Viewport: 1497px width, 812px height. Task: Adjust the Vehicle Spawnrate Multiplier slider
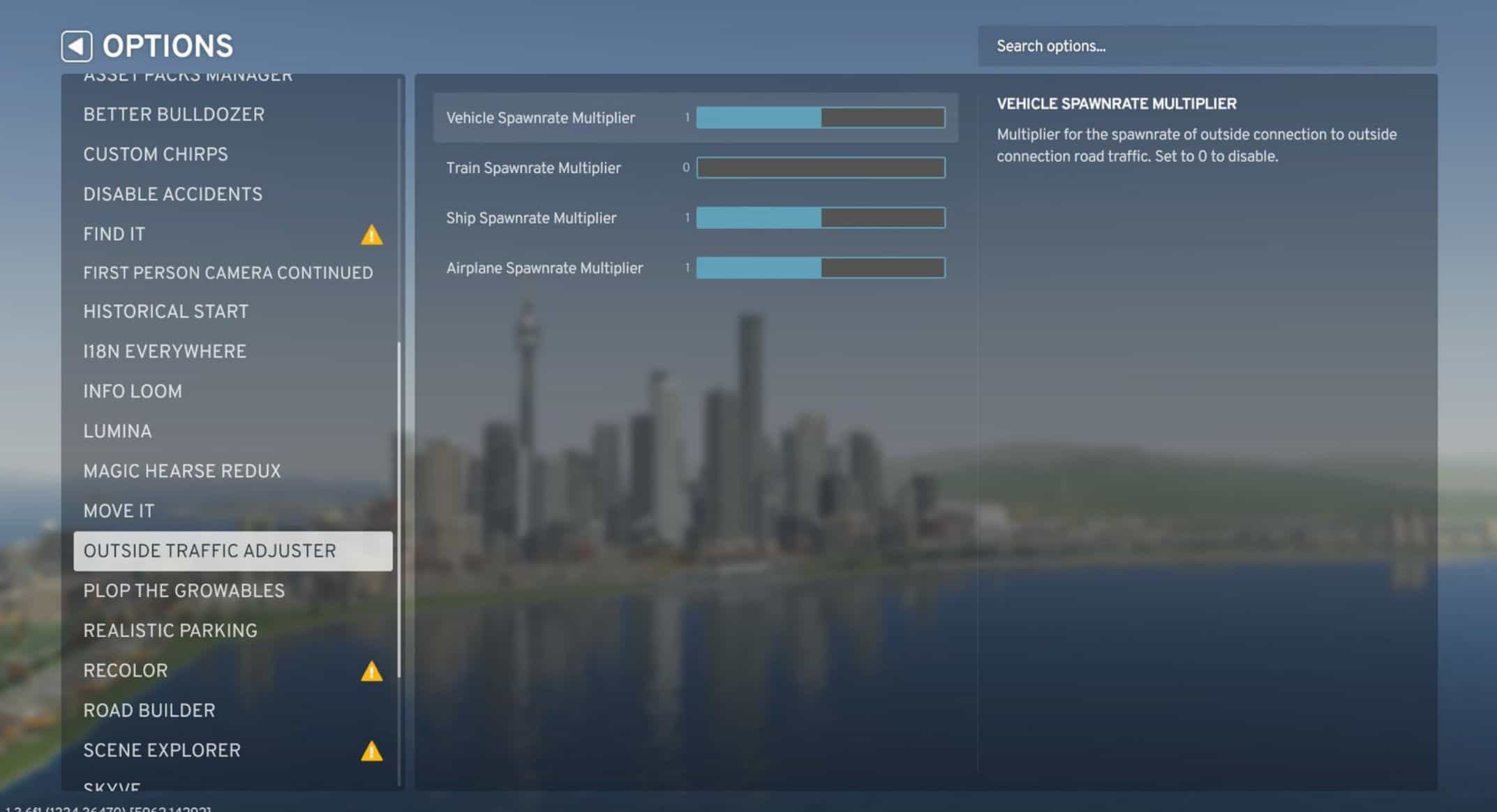(821, 118)
